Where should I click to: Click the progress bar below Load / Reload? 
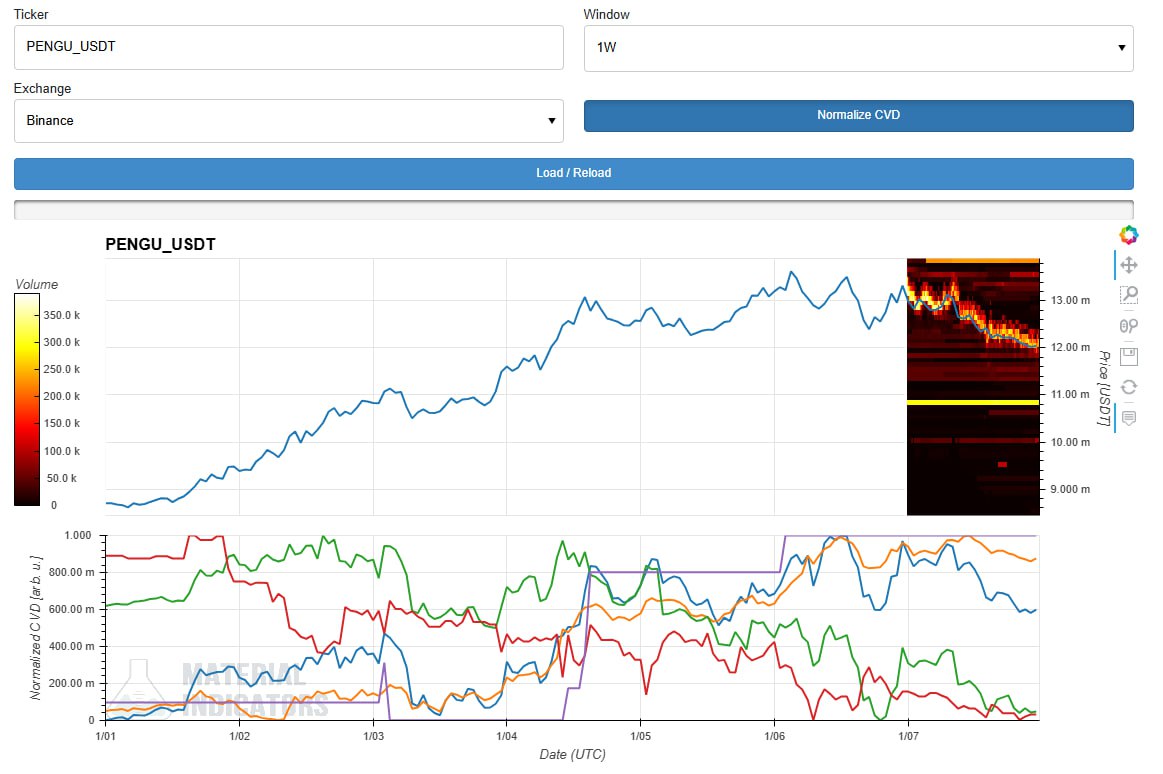click(x=573, y=210)
